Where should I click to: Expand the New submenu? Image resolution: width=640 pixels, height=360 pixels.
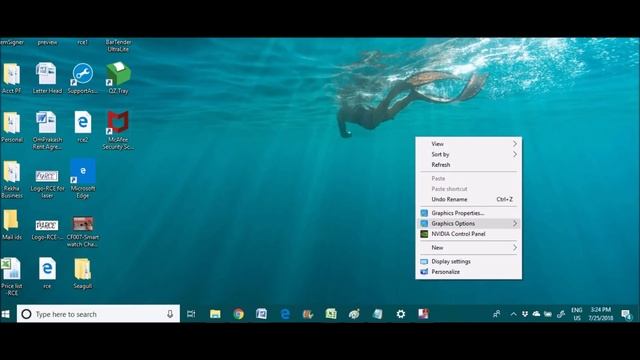click(469, 248)
